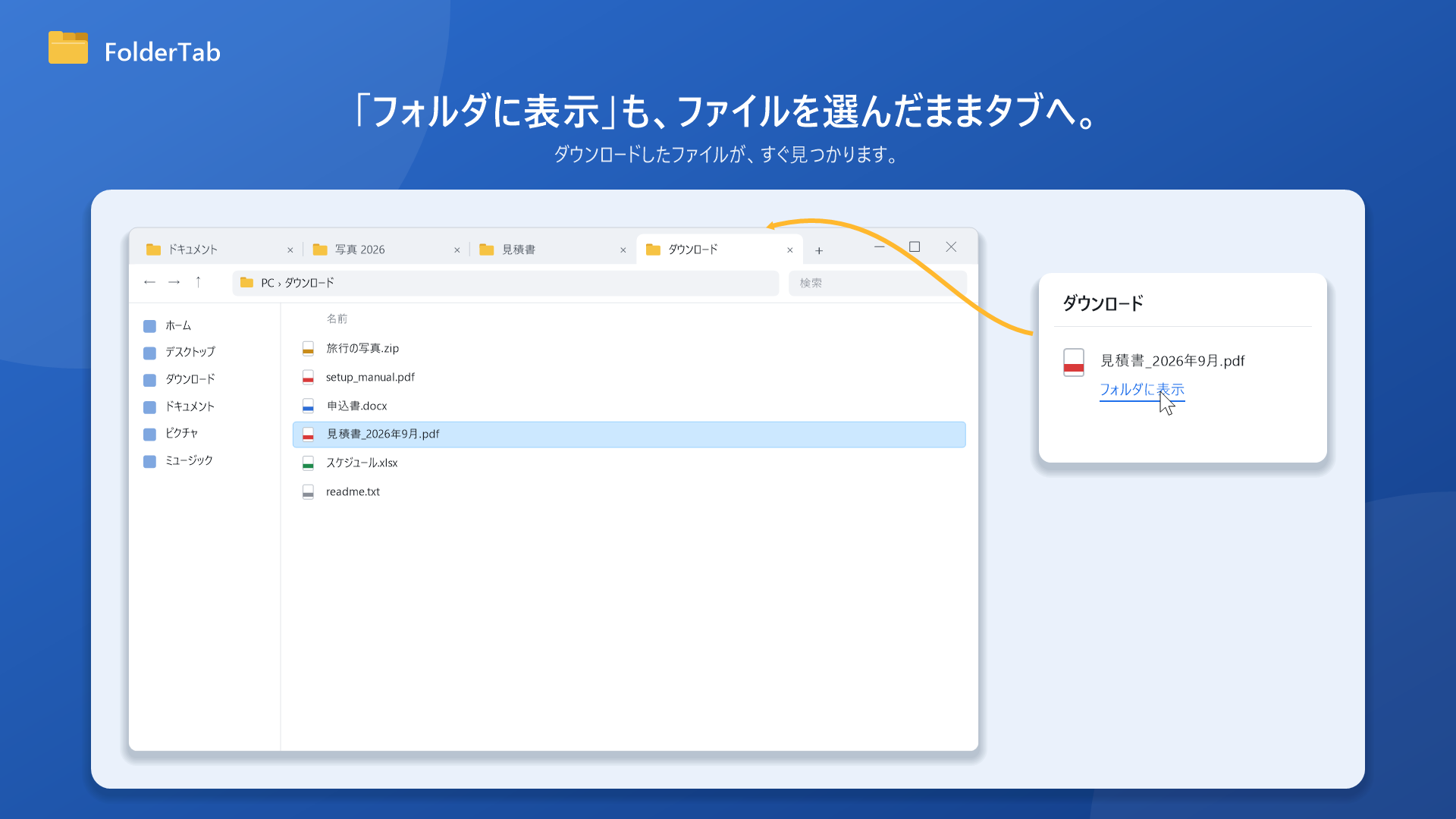Click the PDF icon of setup_manual.pdf
The width and height of the screenshot is (1456, 819).
click(308, 378)
